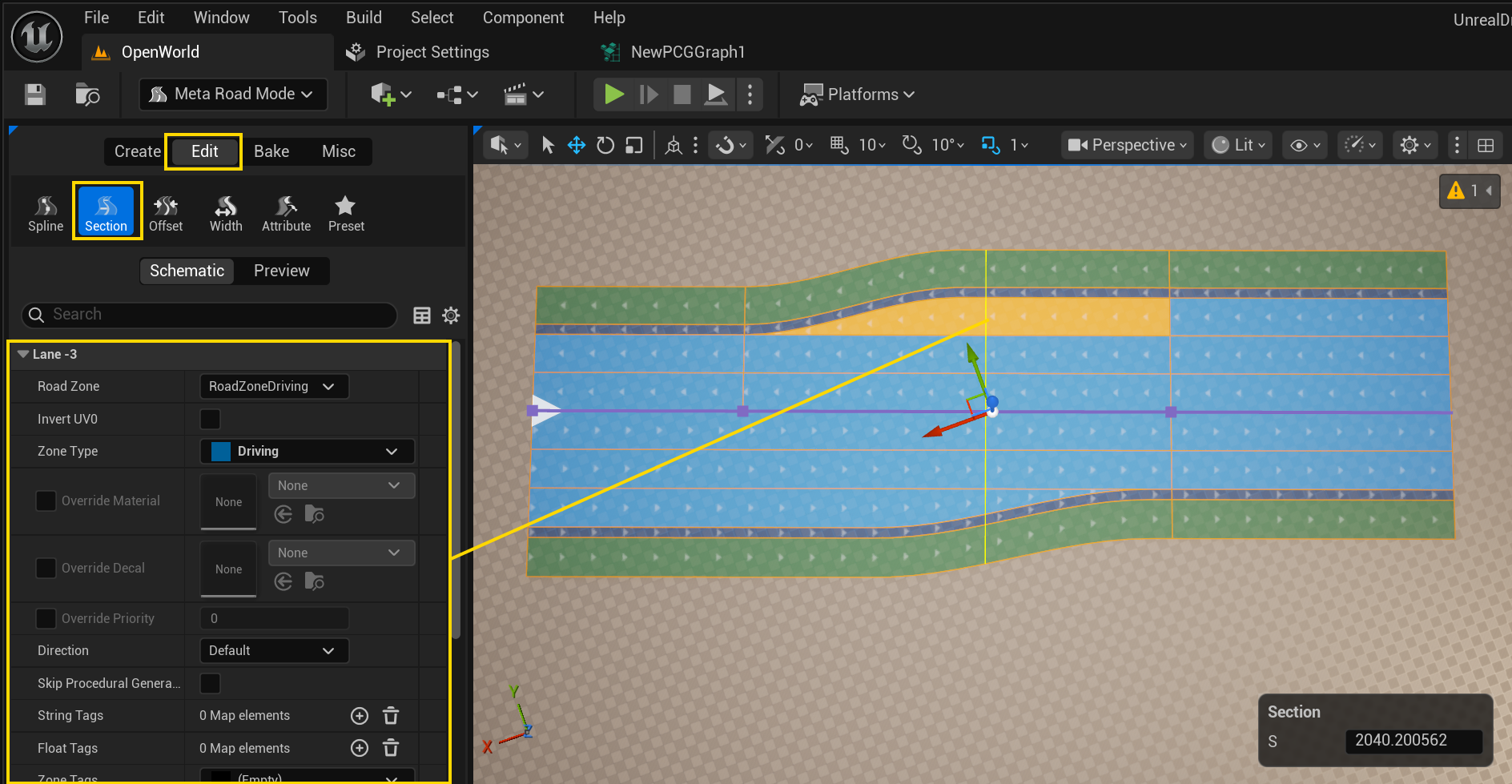Click the viewport layout grid icon
Image resolution: width=1512 pixels, height=784 pixels.
coord(1486,145)
